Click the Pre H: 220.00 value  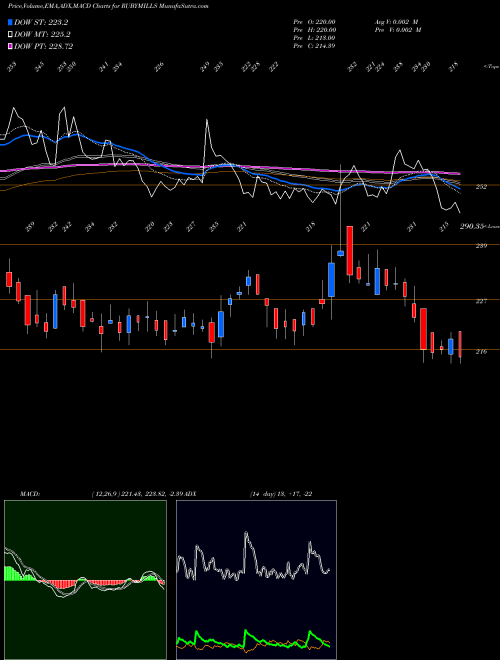314,30
